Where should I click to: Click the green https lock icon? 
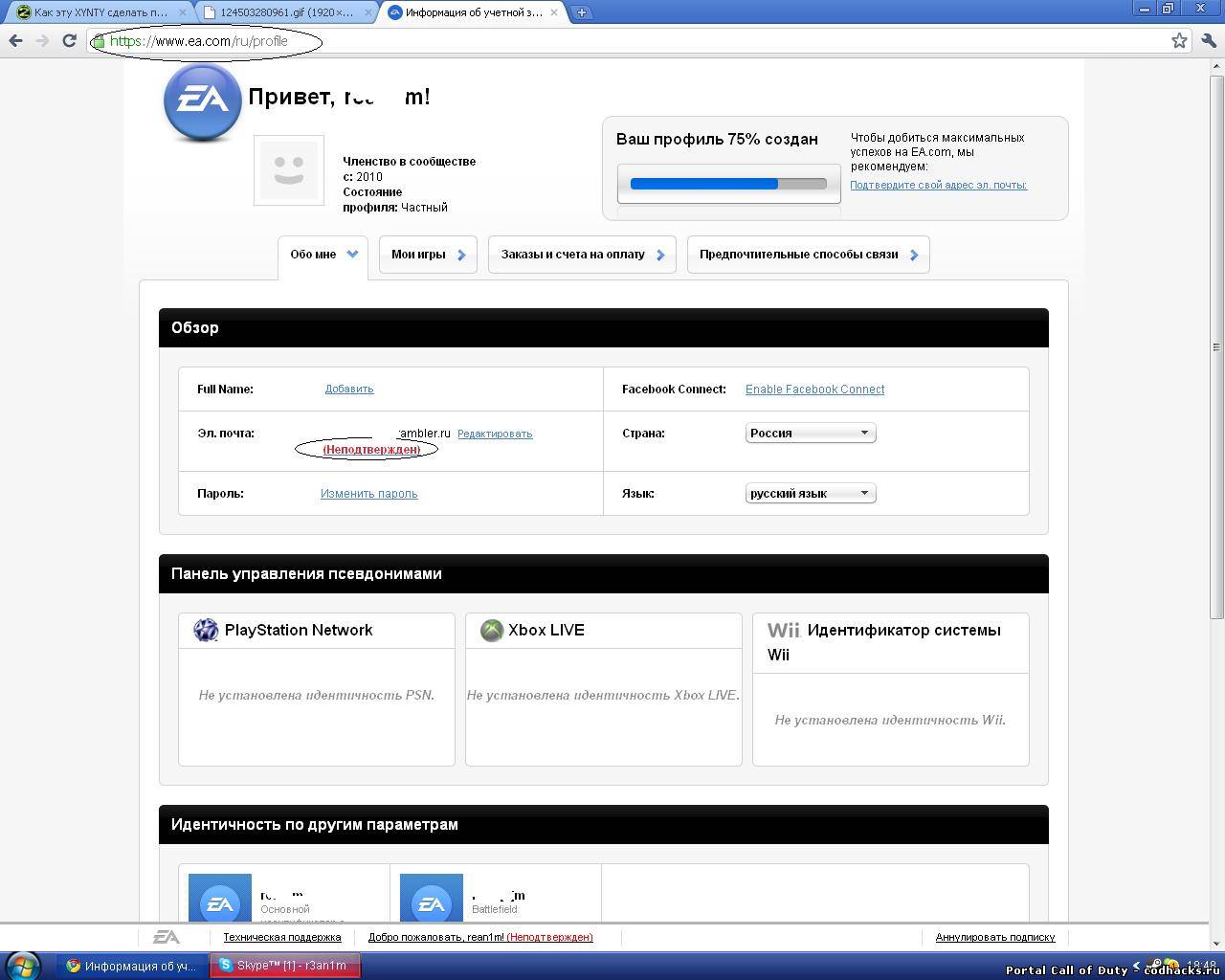point(99,41)
